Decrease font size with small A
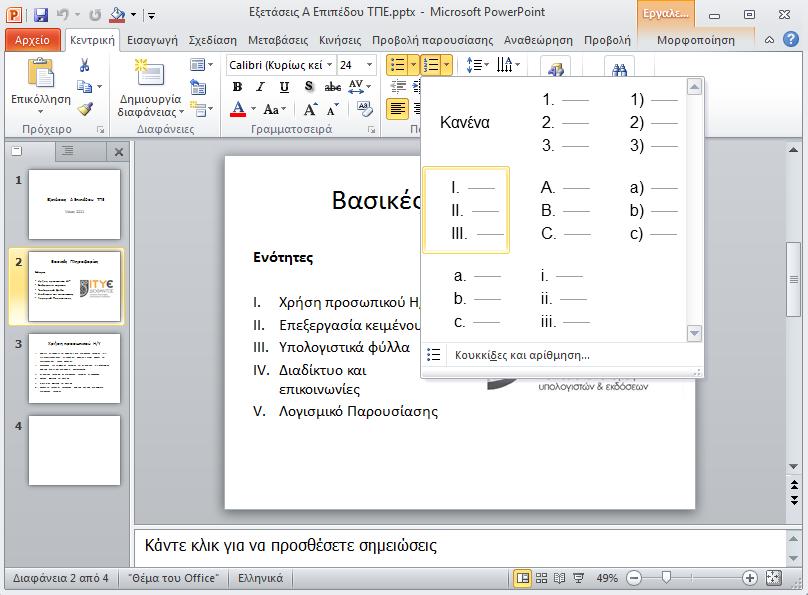808x595 pixels. tap(332, 109)
